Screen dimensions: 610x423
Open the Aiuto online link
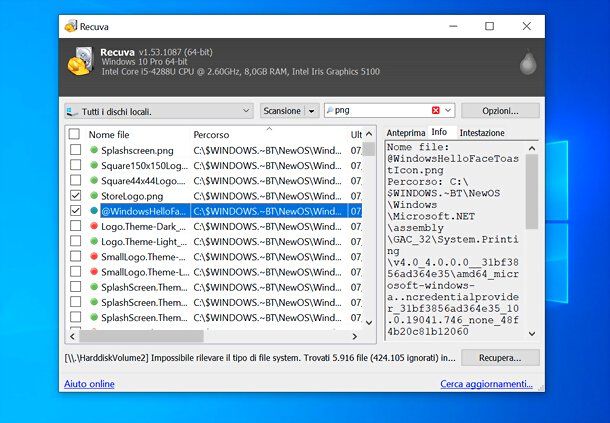coord(89,384)
